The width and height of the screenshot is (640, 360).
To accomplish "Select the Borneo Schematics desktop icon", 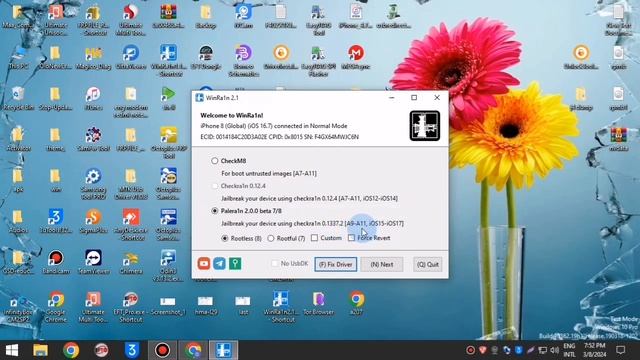I will [x=243, y=61].
